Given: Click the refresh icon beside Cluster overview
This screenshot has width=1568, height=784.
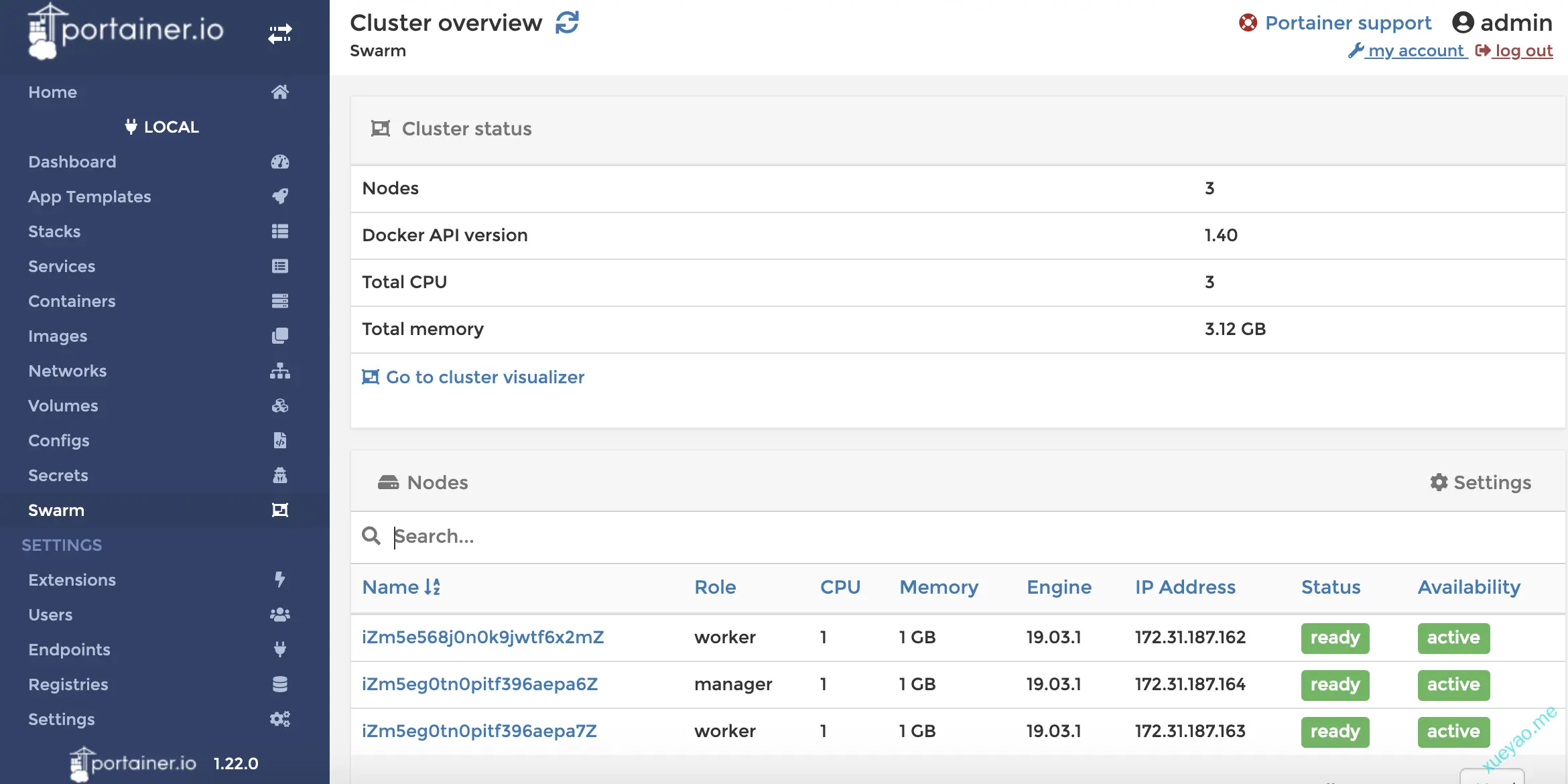Looking at the screenshot, I should point(567,23).
